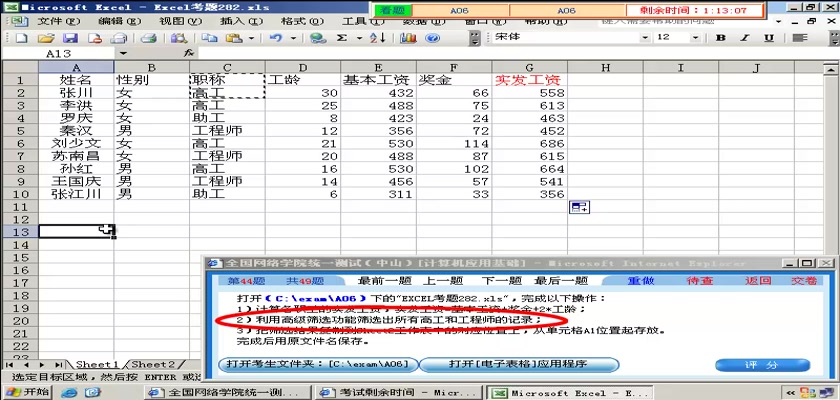Click cell containing 实发工资
The image size is (840, 400).
point(529,80)
